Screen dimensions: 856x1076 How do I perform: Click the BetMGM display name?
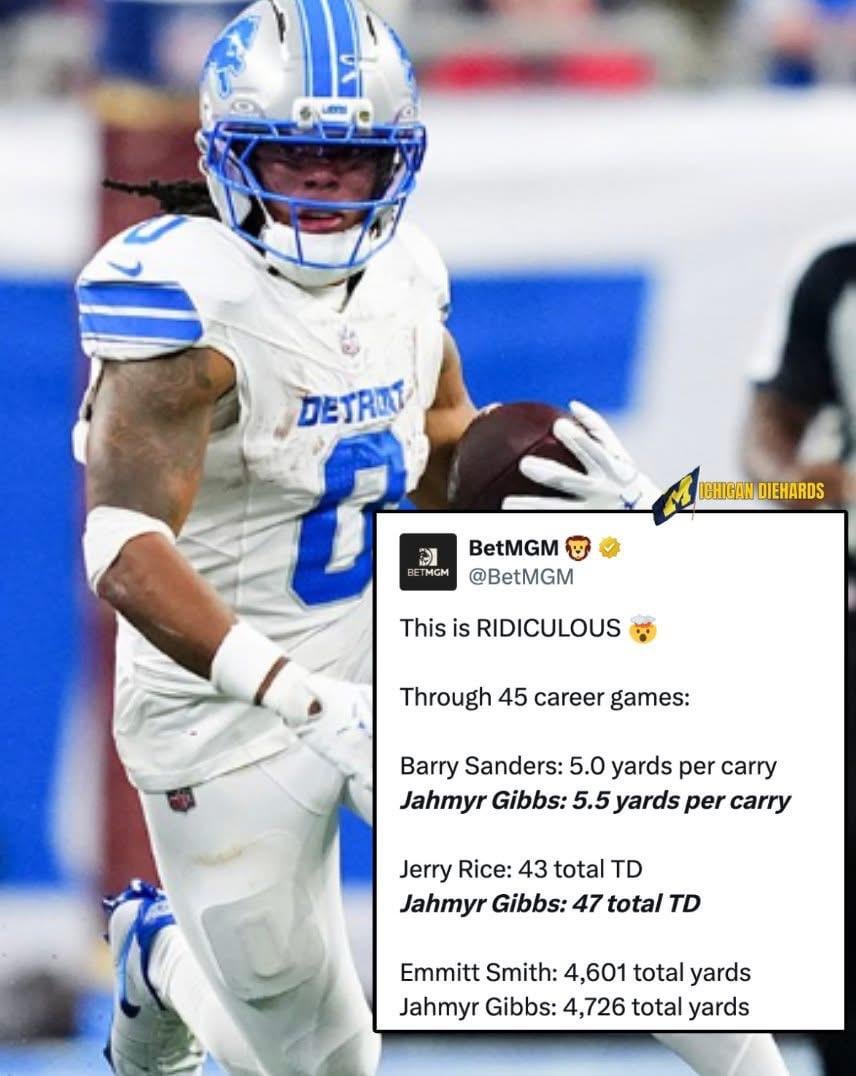point(513,548)
